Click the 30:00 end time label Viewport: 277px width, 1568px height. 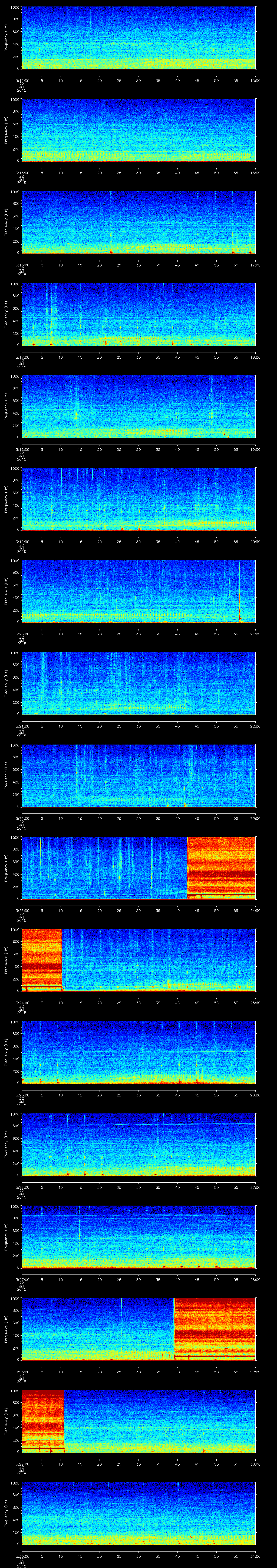tap(255, 1463)
